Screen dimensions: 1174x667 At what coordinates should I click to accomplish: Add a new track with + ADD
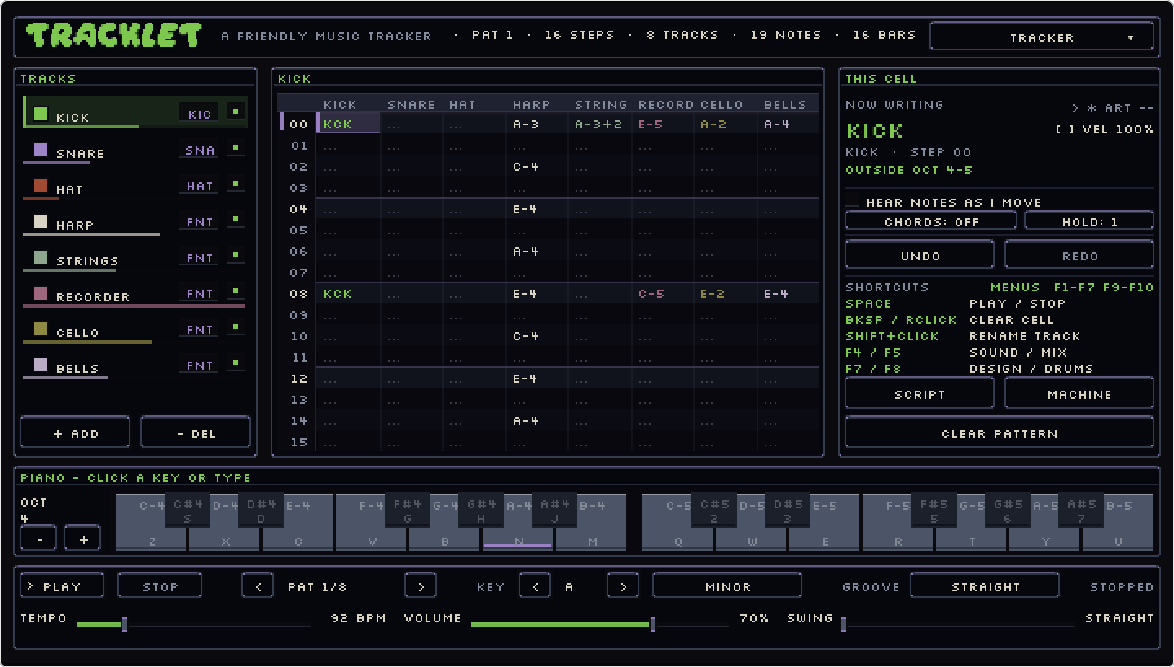click(75, 433)
